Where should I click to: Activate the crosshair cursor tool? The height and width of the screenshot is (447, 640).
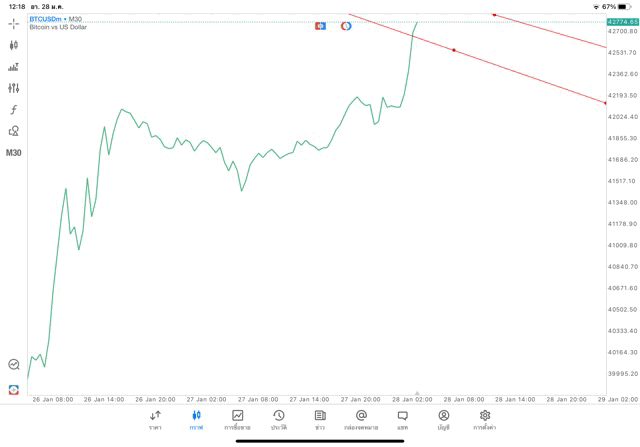click(x=14, y=23)
